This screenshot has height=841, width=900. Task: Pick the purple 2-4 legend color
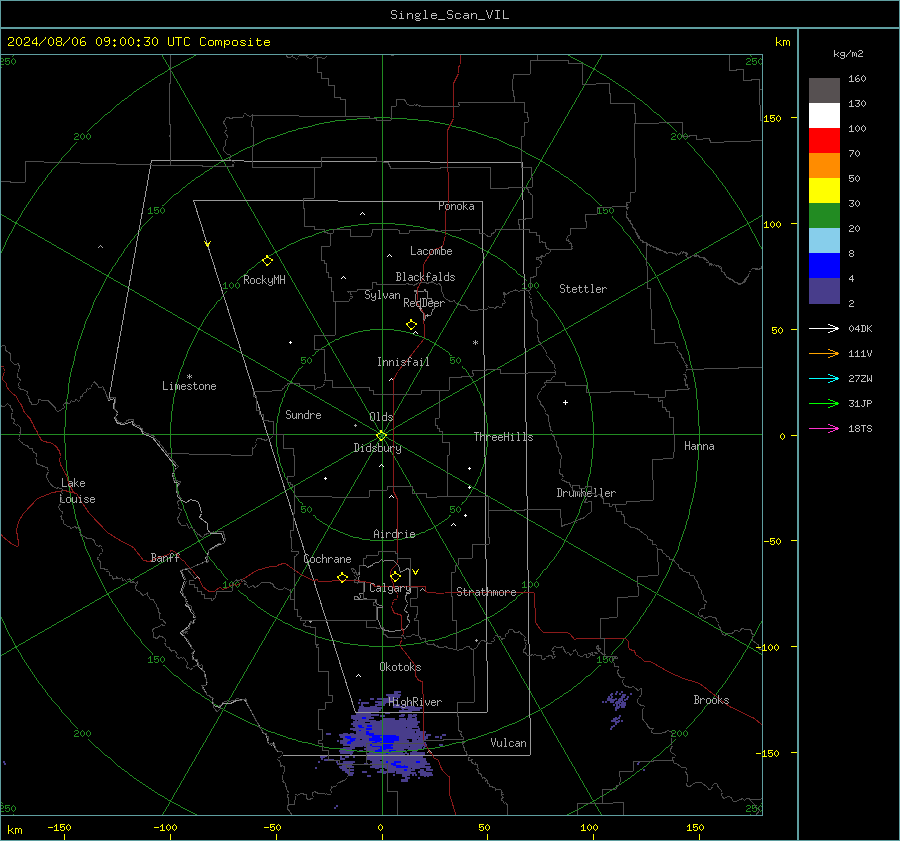coord(824,290)
